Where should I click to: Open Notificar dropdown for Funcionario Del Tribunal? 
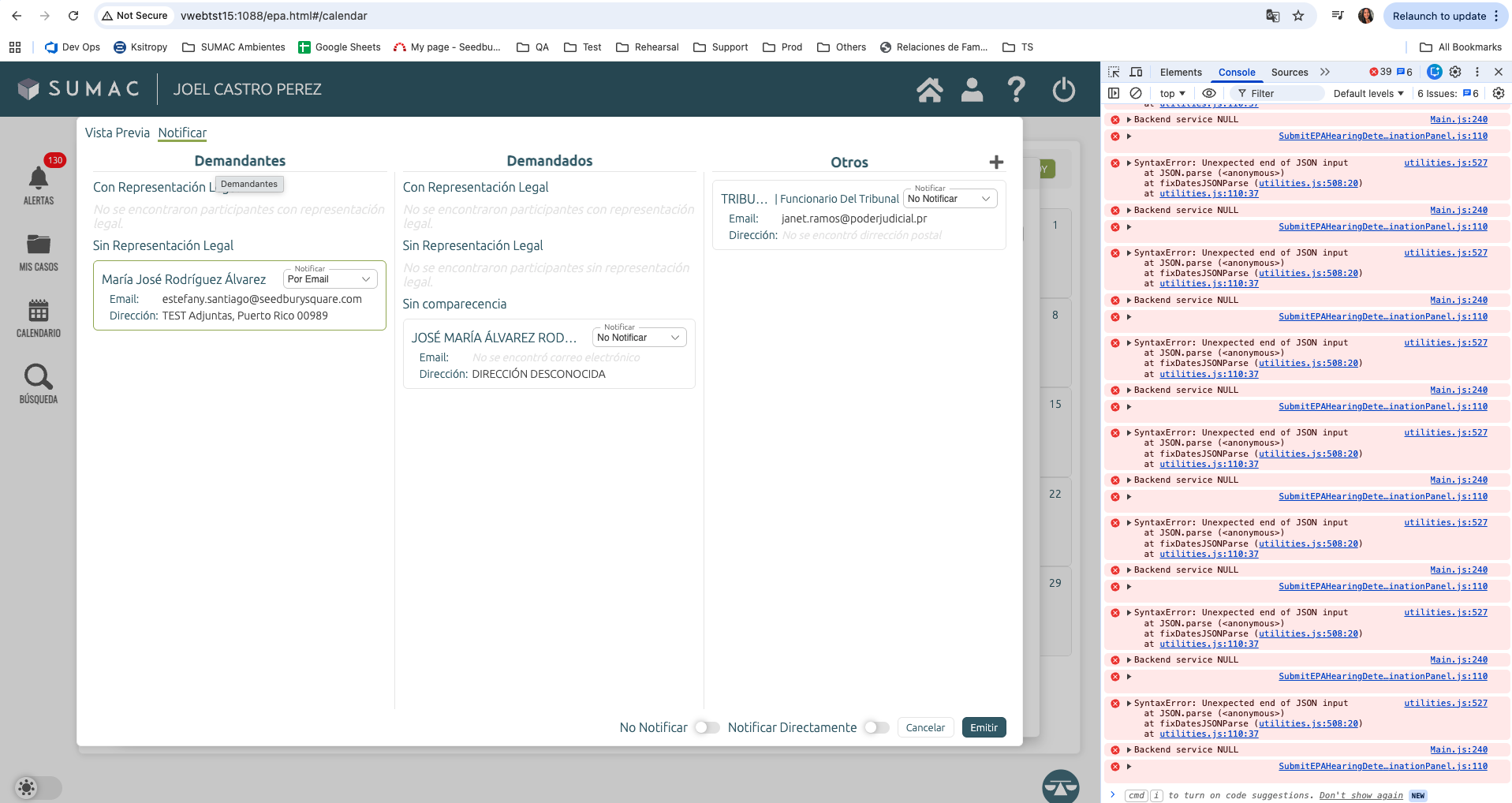click(x=950, y=199)
